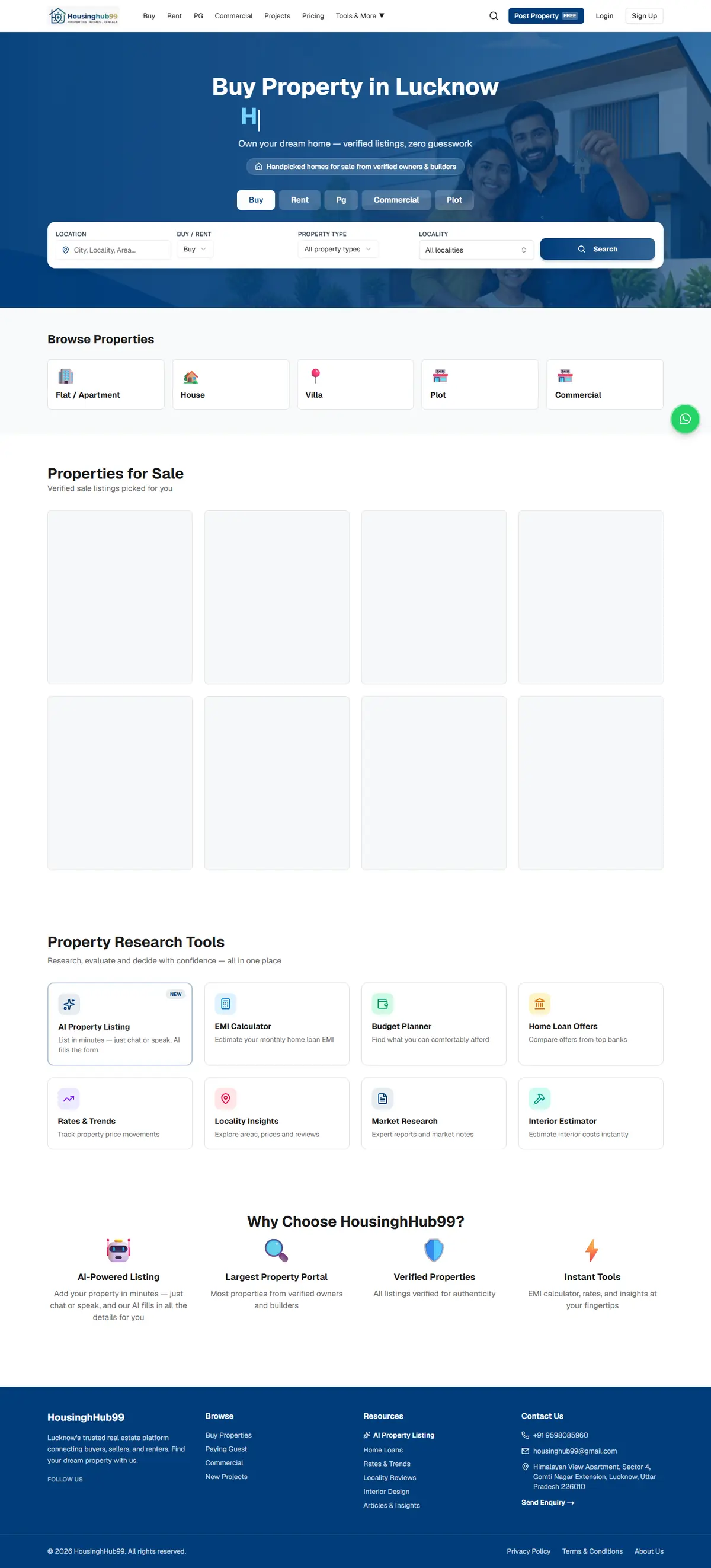The width and height of the screenshot is (711, 1568).
Task: Click the Verified Properties shield icon
Action: coord(434,1250)
